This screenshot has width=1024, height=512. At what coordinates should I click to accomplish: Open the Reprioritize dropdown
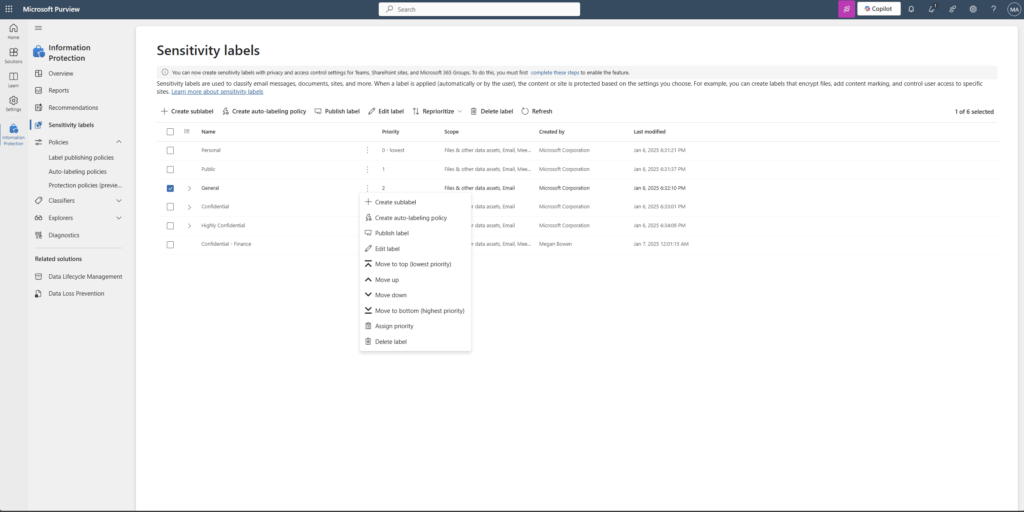[438, 112]
